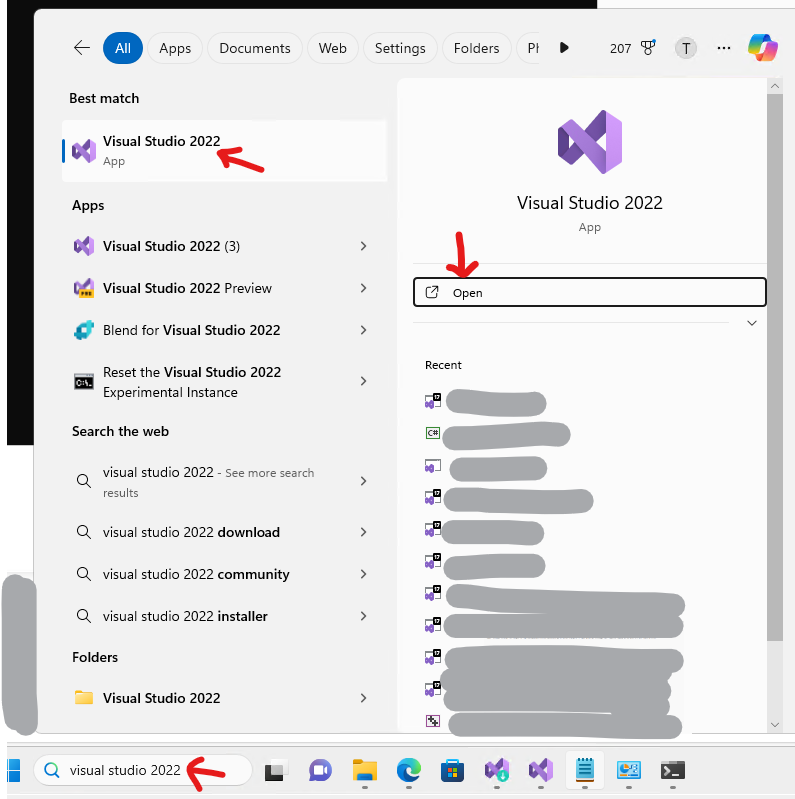
Task: Expand the 'visual studio 2022 installer' chevron
Action: pyautogui.click(x=363, y=616)
